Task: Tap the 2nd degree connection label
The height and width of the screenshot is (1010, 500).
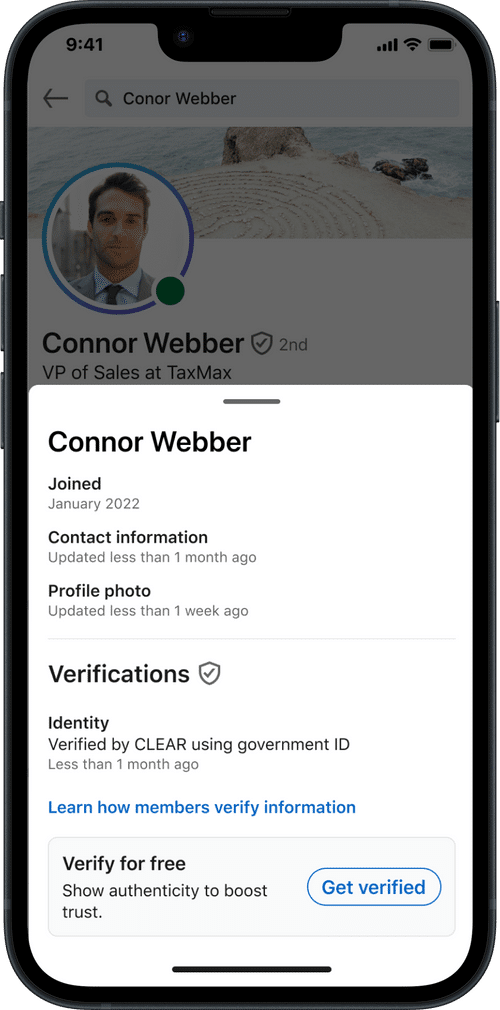Action: [293, 345]
